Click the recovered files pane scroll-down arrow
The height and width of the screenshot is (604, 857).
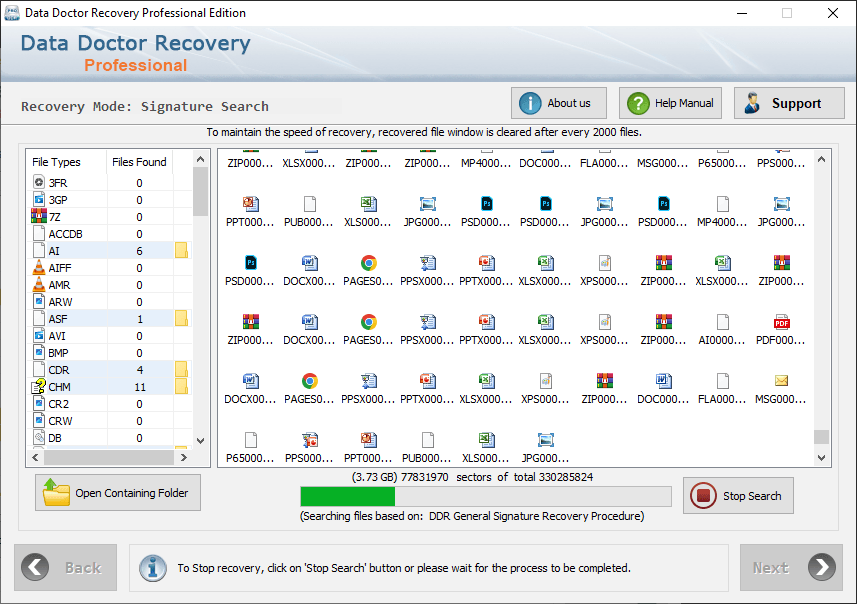coord(821,458)
